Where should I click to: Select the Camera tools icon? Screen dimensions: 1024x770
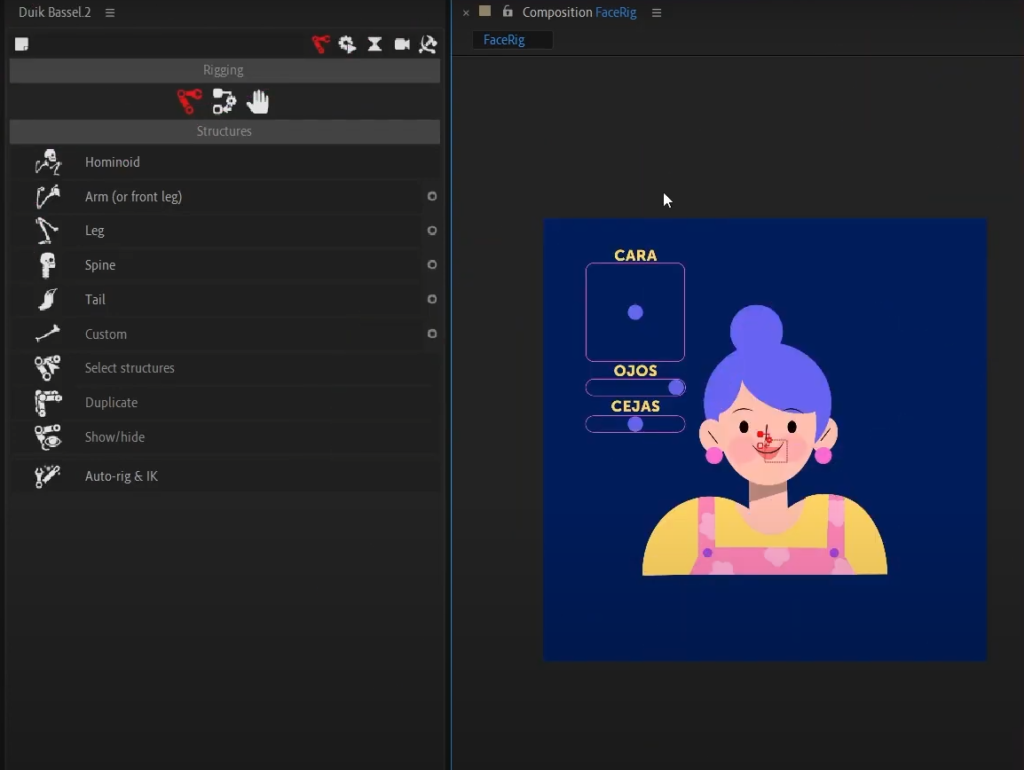[x=403, y=44]
